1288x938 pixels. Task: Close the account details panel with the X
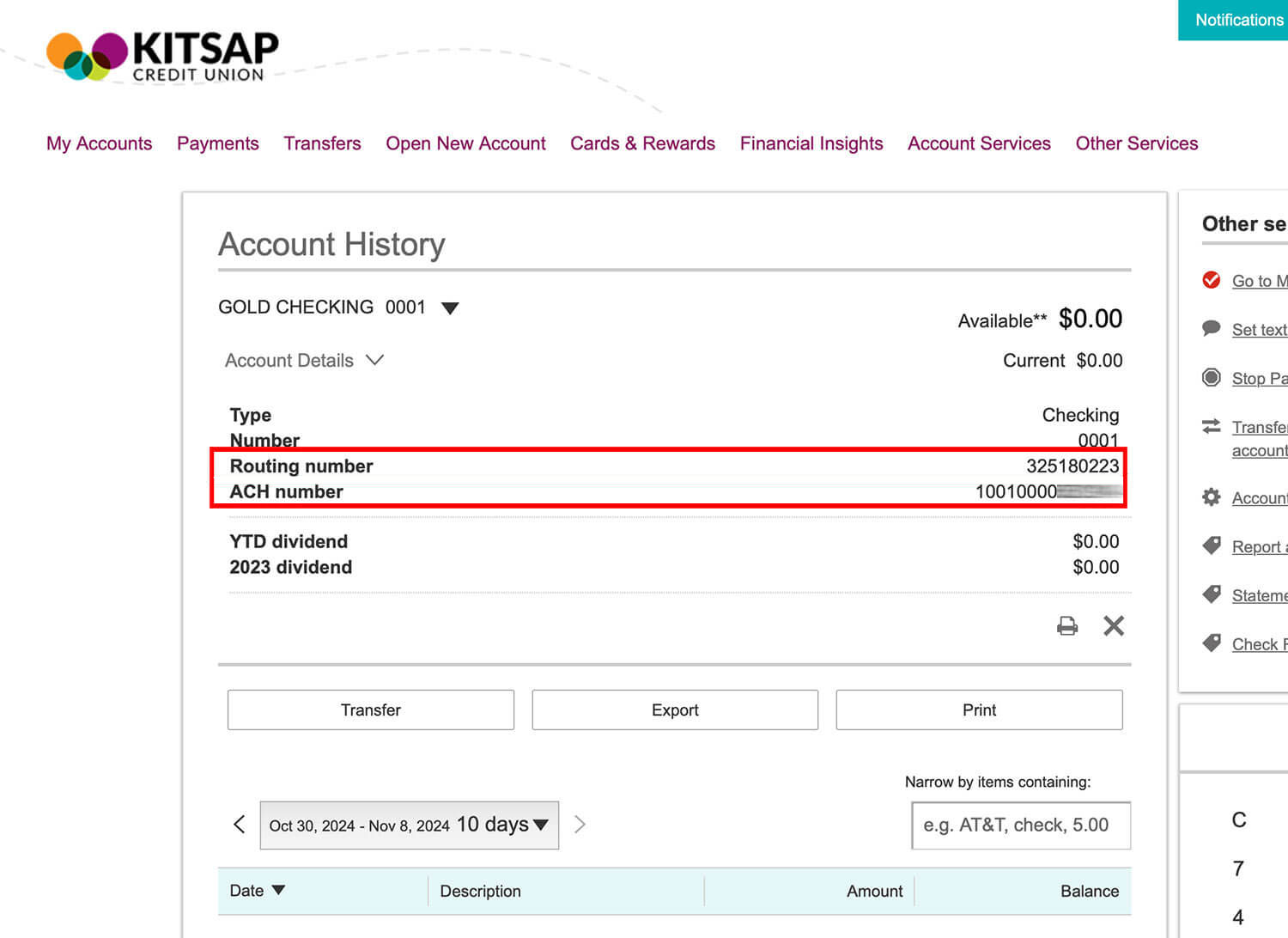pyautogui.click(x=1114, y=625)
